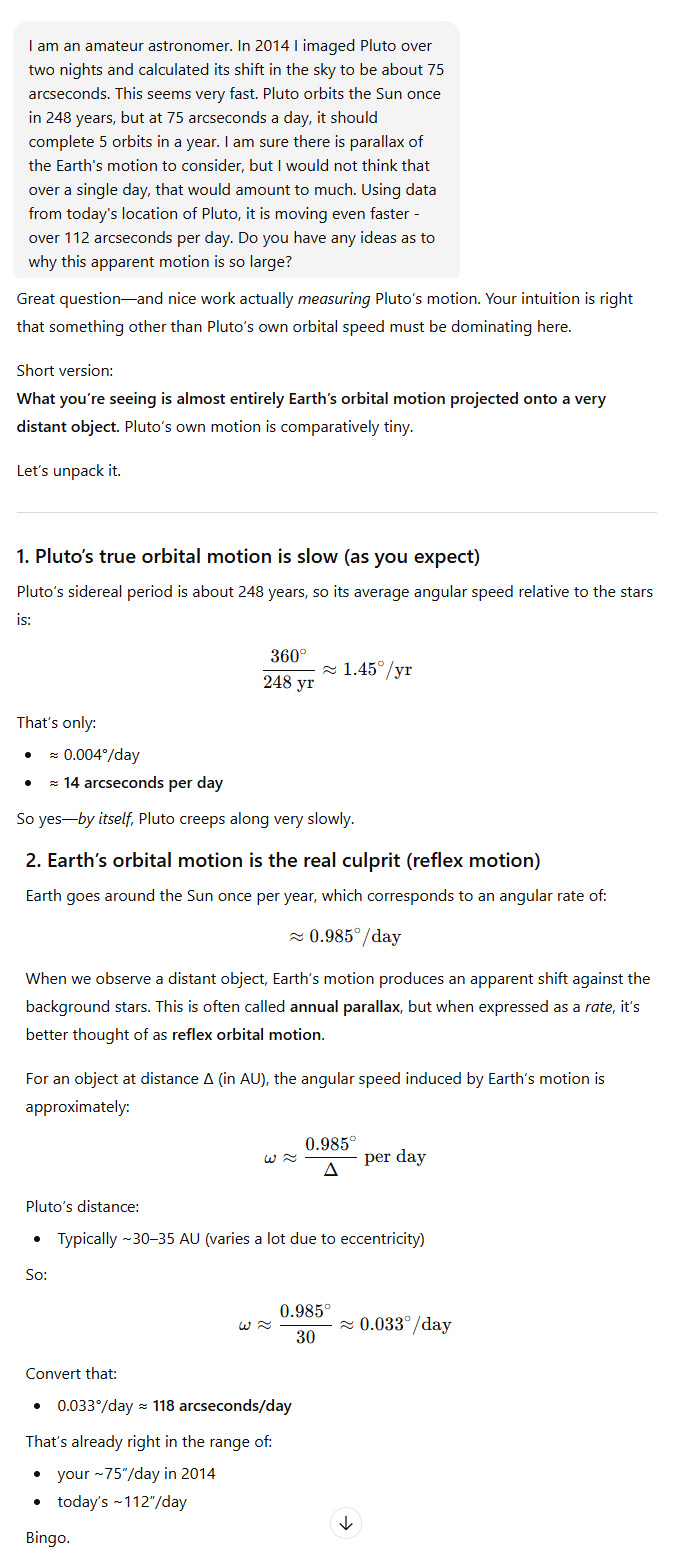Click the "Bingo." text

point(48,1538)
